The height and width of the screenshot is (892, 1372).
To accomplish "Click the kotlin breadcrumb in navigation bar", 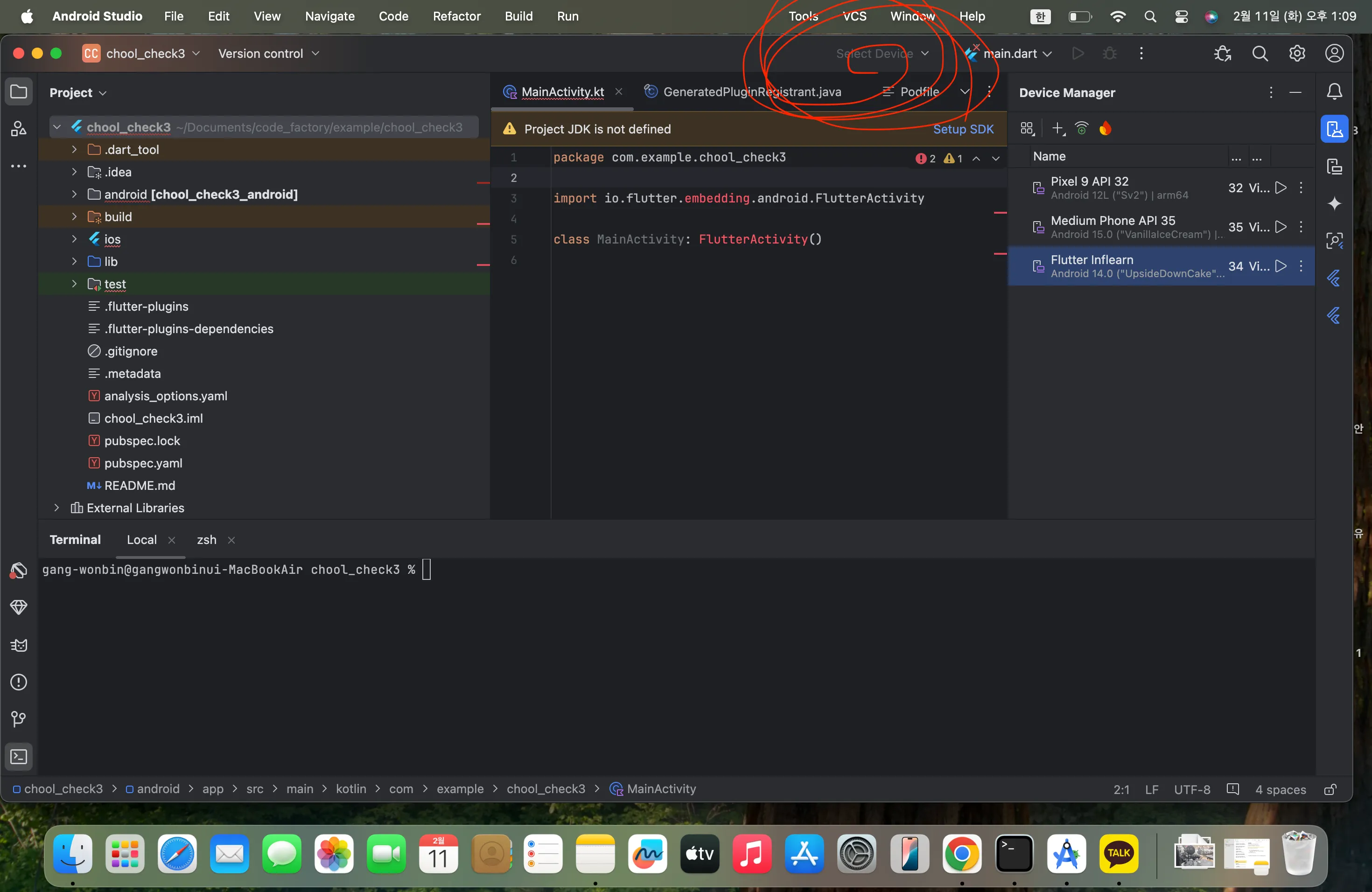I will (x=351, y=789).
